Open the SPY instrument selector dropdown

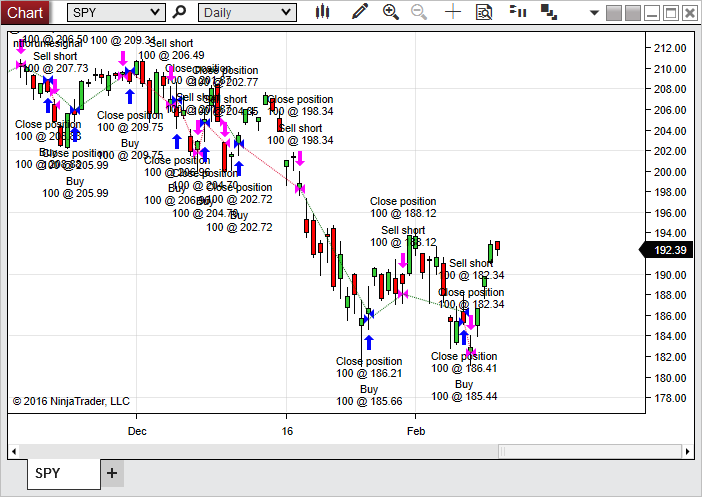(116, 13)
